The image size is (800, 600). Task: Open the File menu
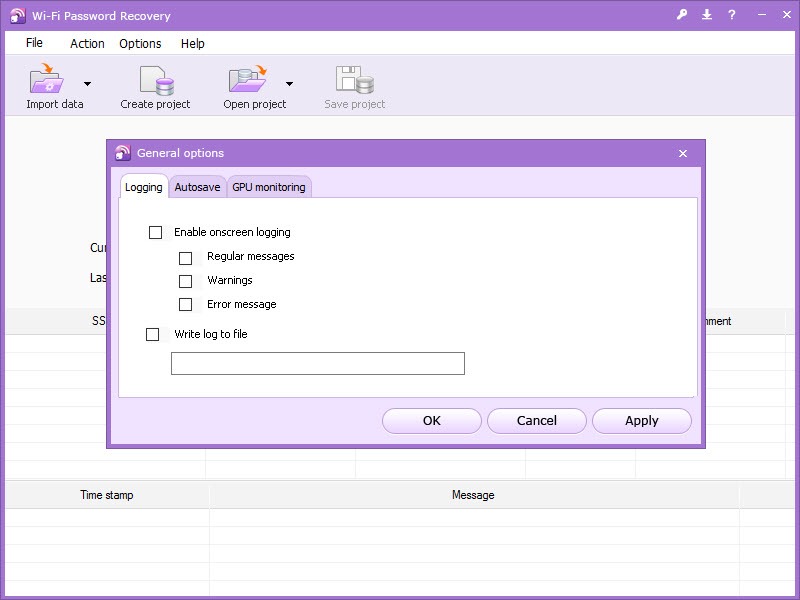coord(34,43)
